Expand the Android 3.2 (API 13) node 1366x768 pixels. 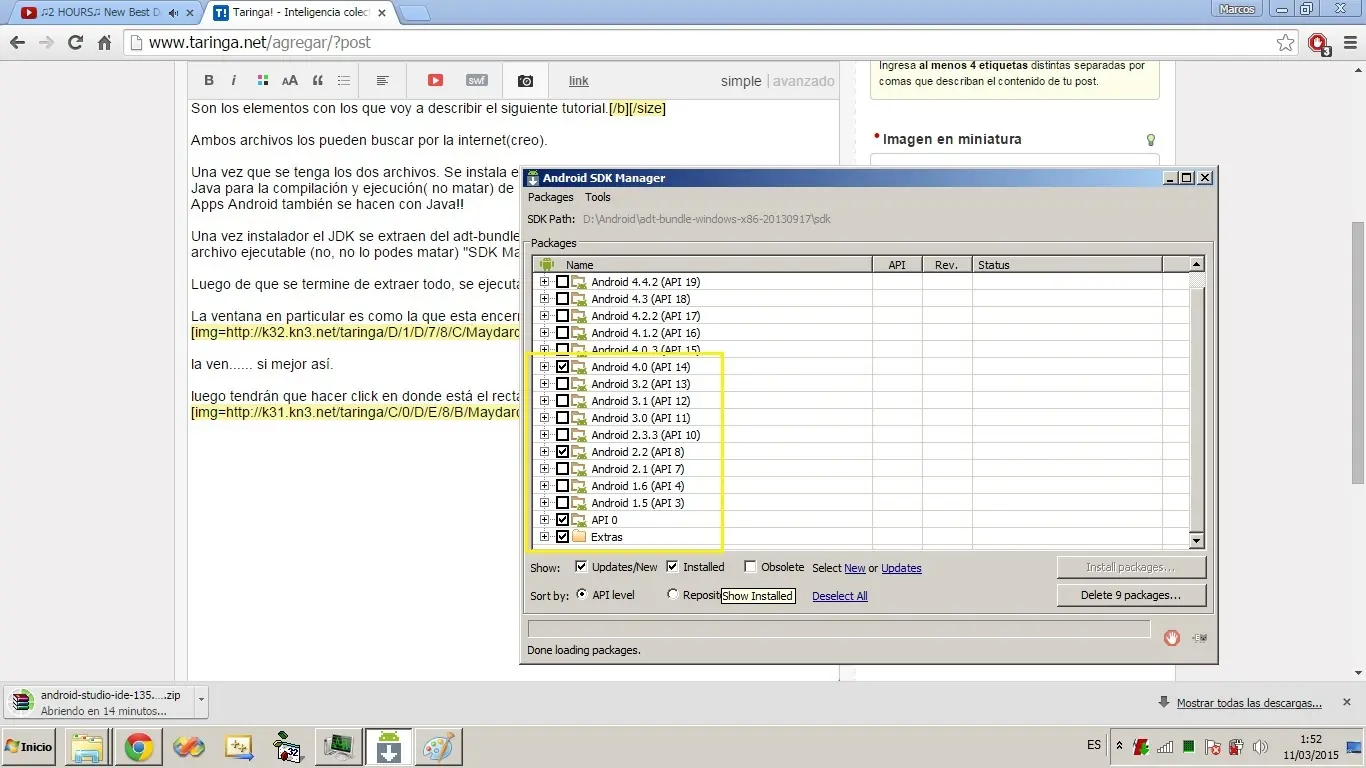[545, 384]
